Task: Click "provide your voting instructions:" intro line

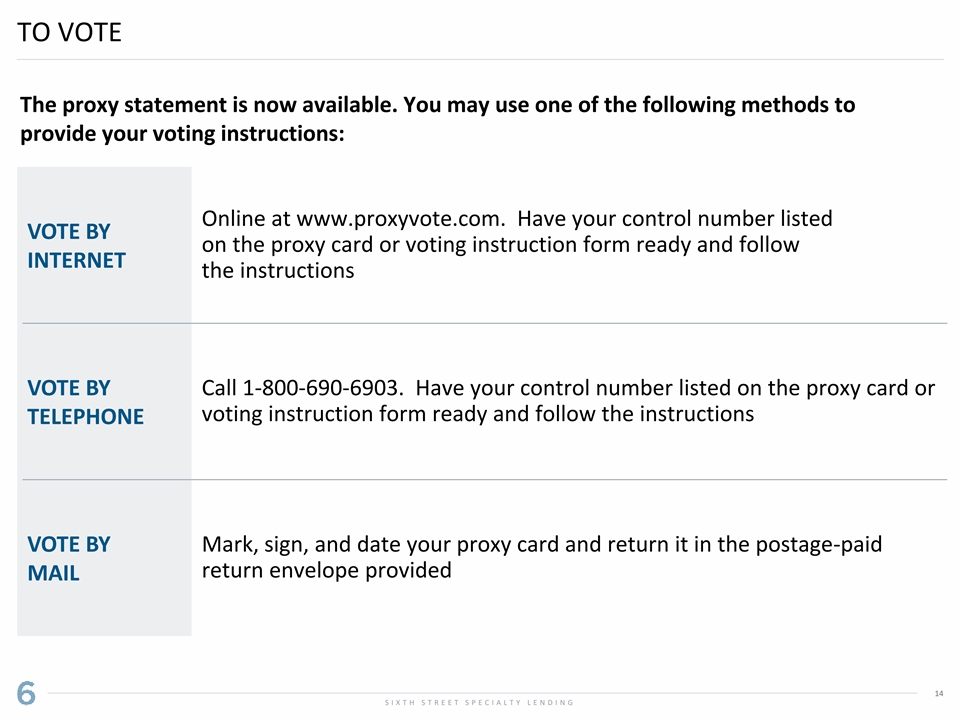Action: [x=182, y=134]
